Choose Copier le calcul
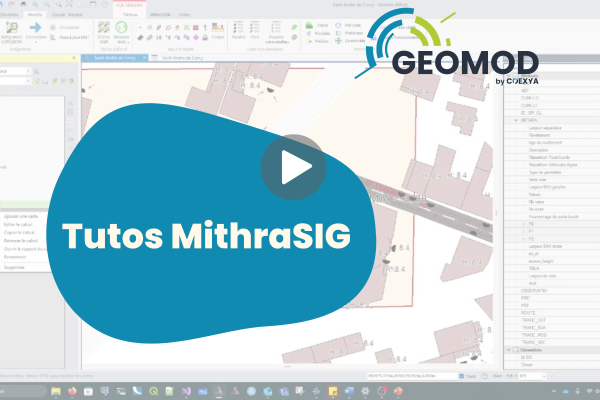600x400 pixels. [19, 232]
